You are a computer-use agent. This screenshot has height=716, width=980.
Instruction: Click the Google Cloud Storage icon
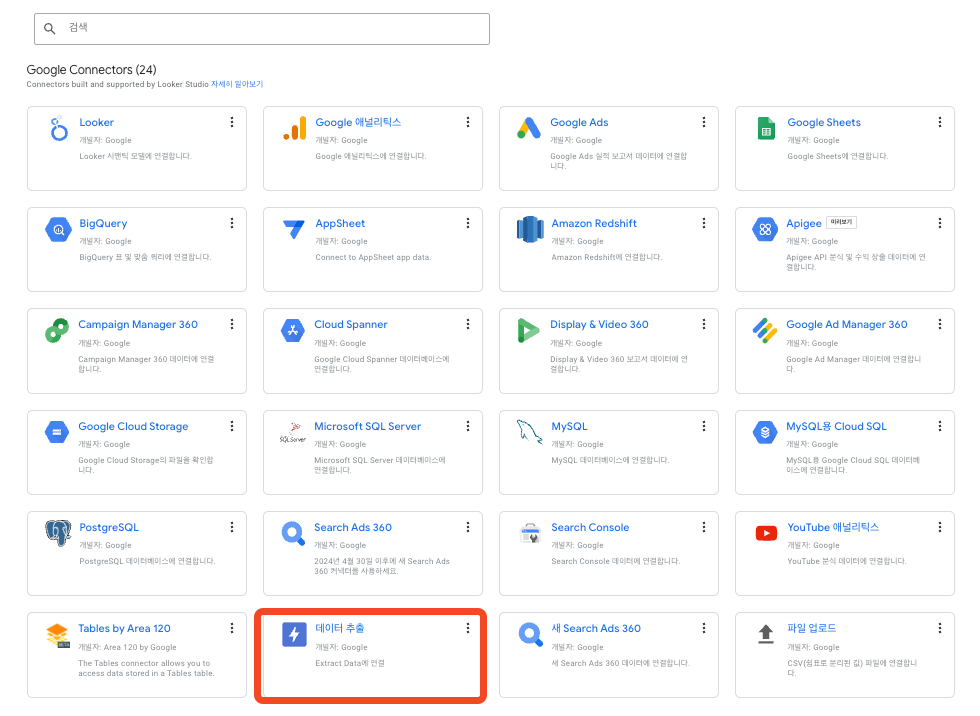[57, 432]
